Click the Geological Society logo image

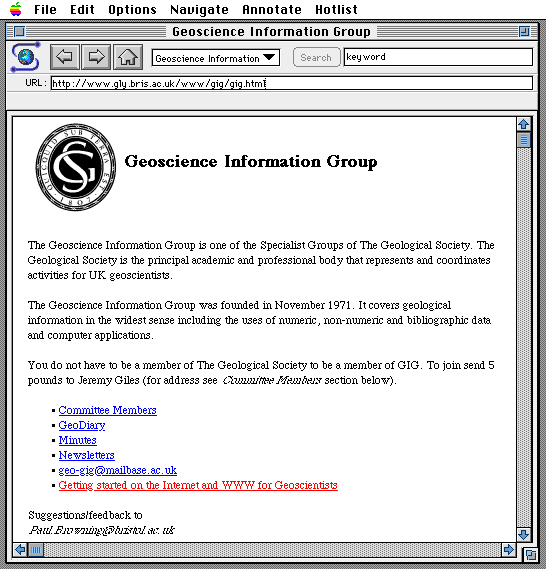pos(75,167)
